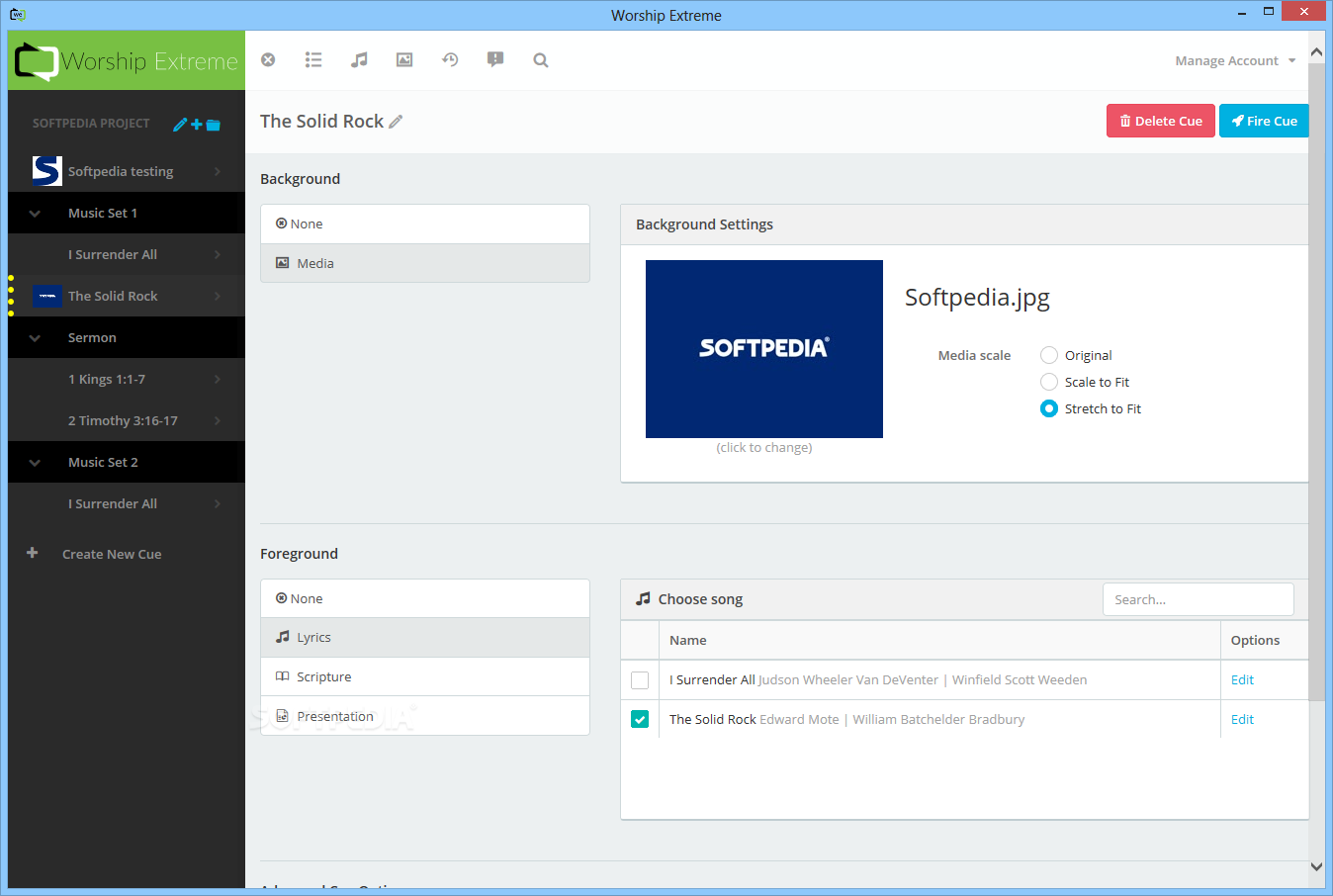Click the scrollbar up arrow
Viewport: 1333px width, 896px height.
[1316, 51]
